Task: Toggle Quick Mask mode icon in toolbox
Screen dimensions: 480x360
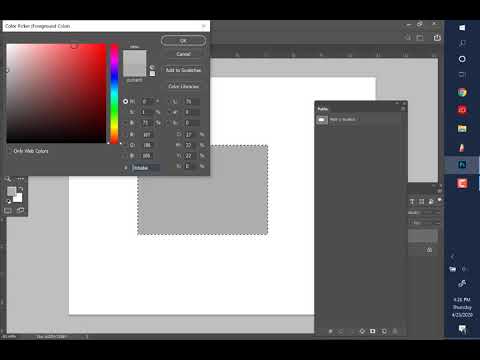Action: click(x=8, y=210)
